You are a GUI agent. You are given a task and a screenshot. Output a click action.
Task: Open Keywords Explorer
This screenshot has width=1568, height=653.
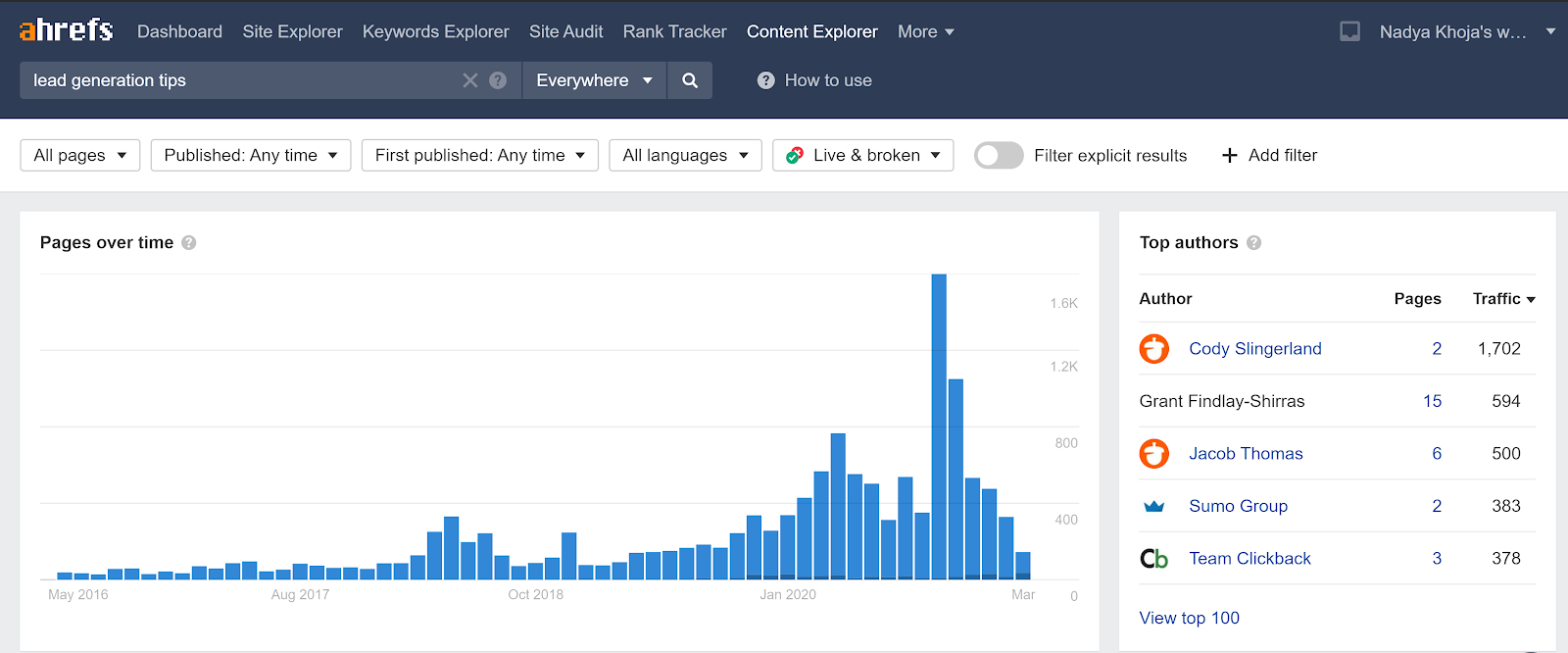pyautogui.click(x=436, y=31)
